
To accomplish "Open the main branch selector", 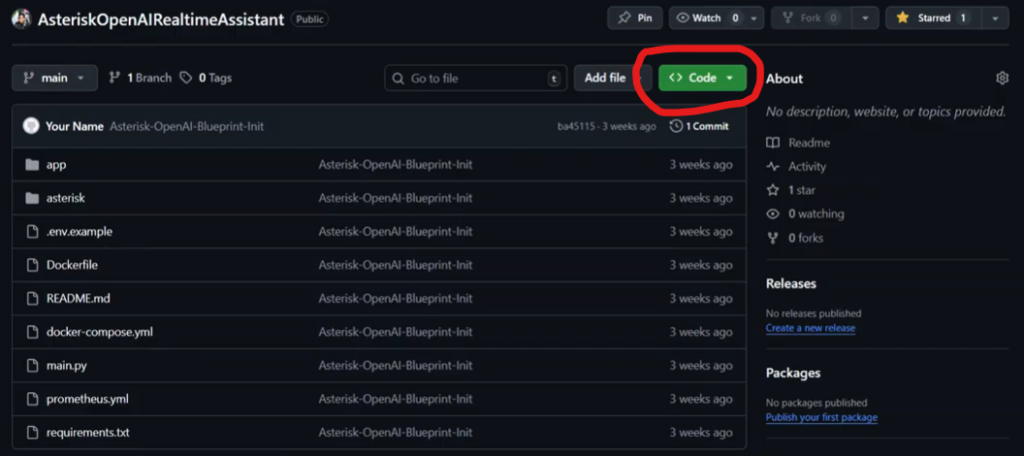I will tap(55, 78).
